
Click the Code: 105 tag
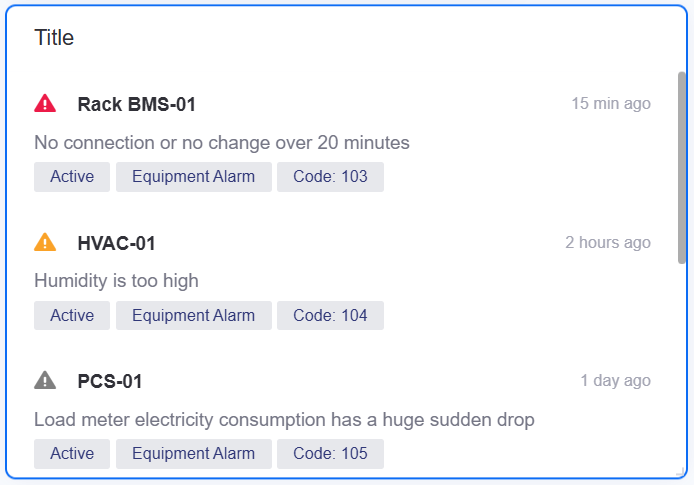point(330,454)
